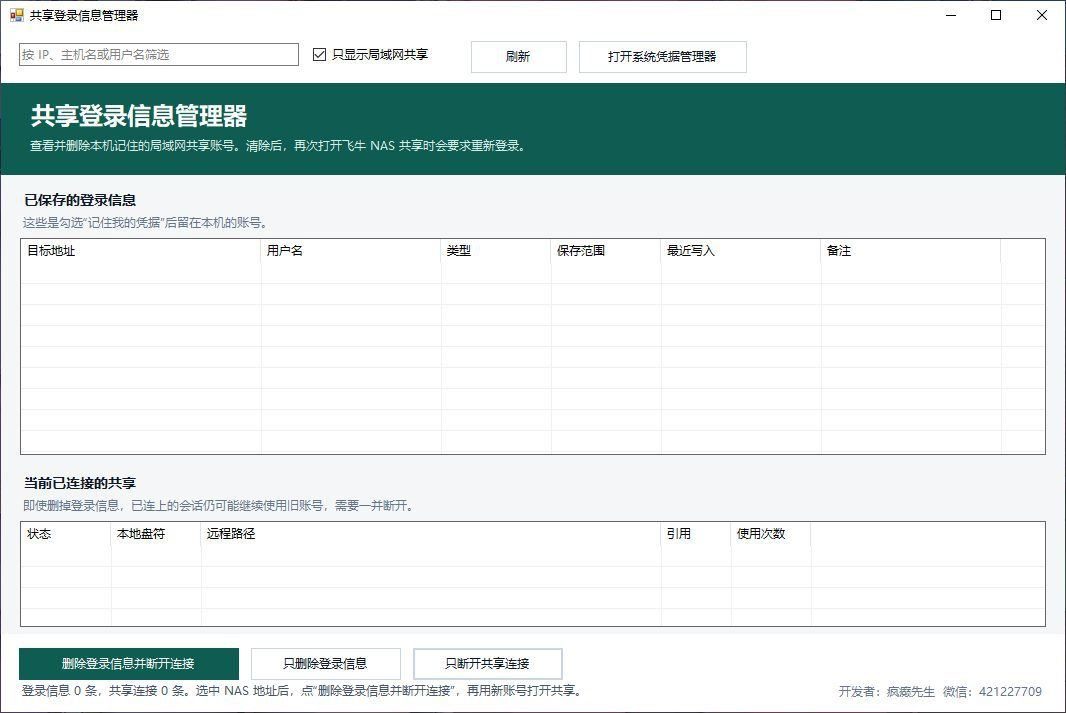
Task: Click 使用次数 column header
Action: tap(771, 534)
